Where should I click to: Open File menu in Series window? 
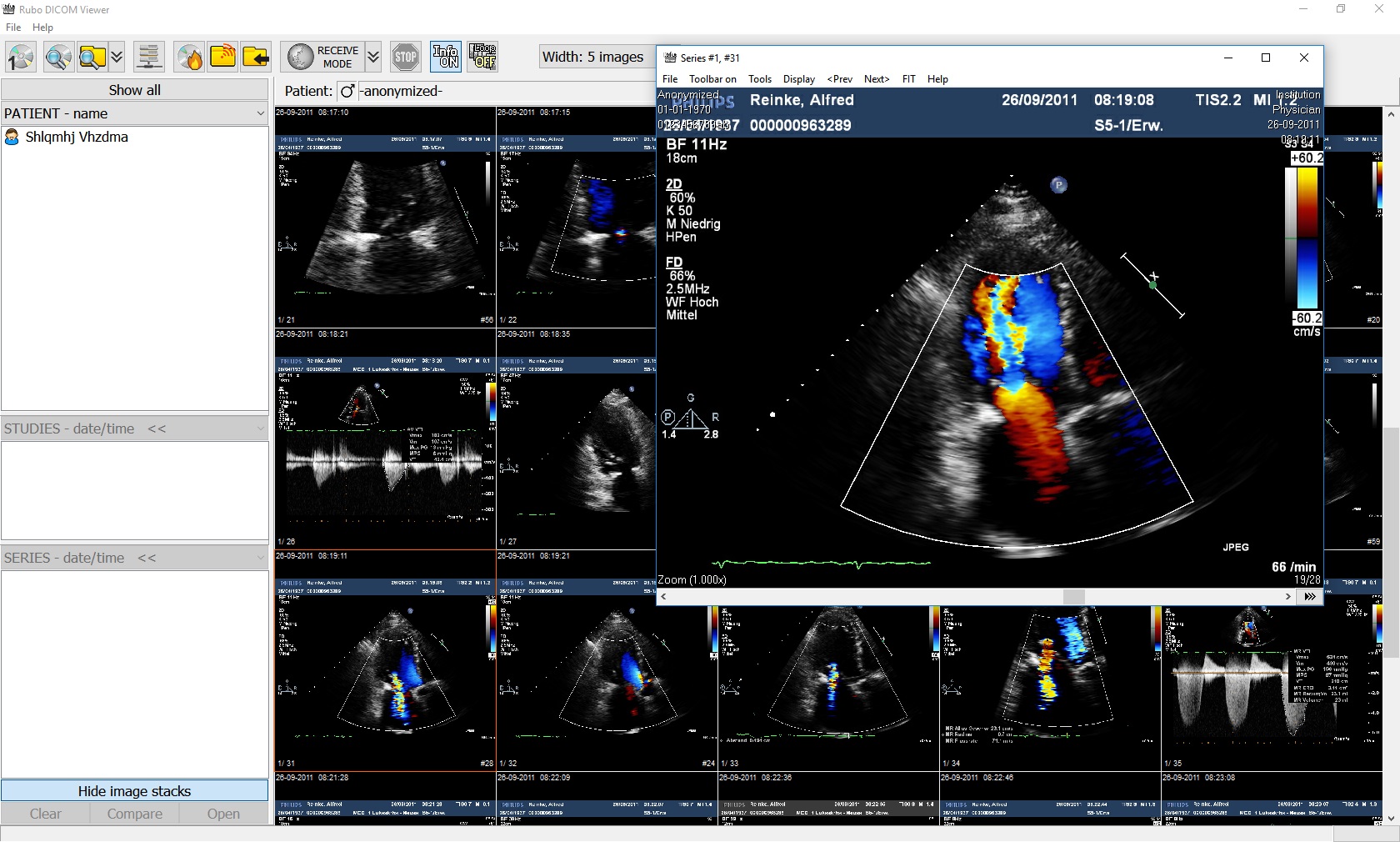tap(670, 79)
